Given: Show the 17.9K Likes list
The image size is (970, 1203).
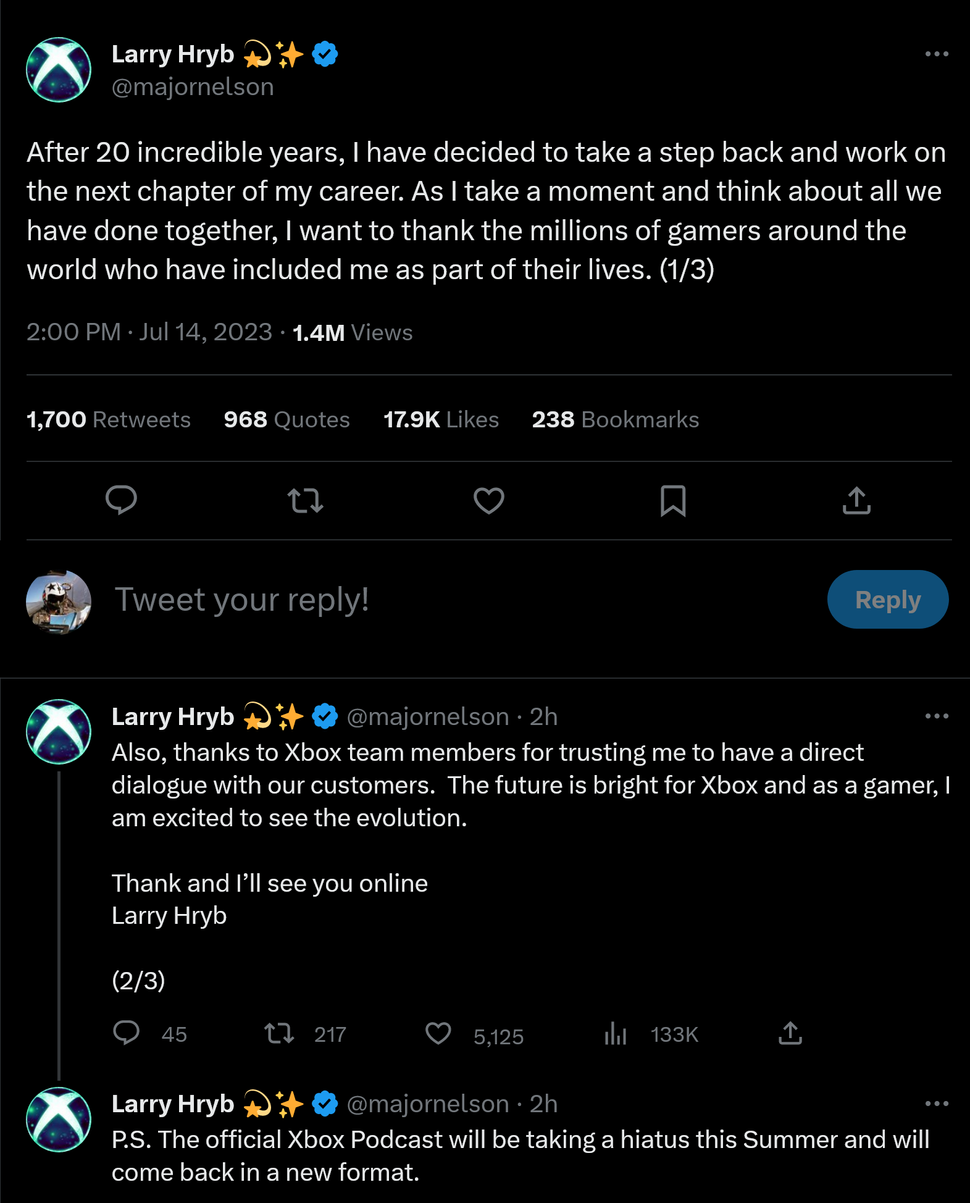Looking at the screenshot, I should point(441,420).
